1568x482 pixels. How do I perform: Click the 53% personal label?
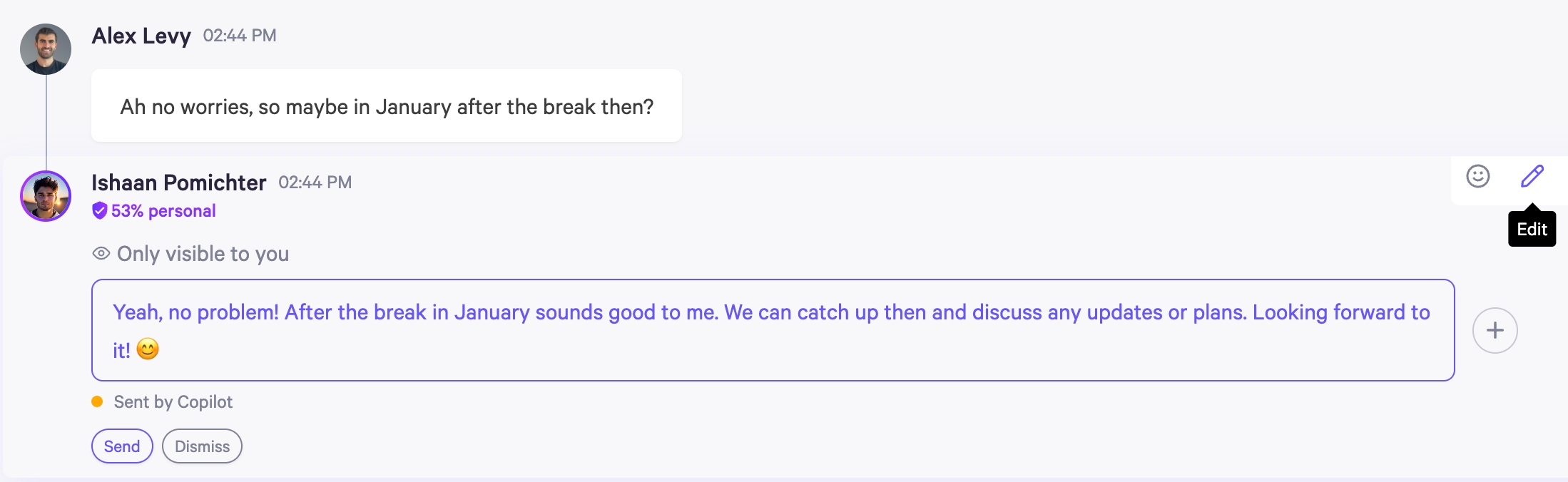[x=163, y=211]
